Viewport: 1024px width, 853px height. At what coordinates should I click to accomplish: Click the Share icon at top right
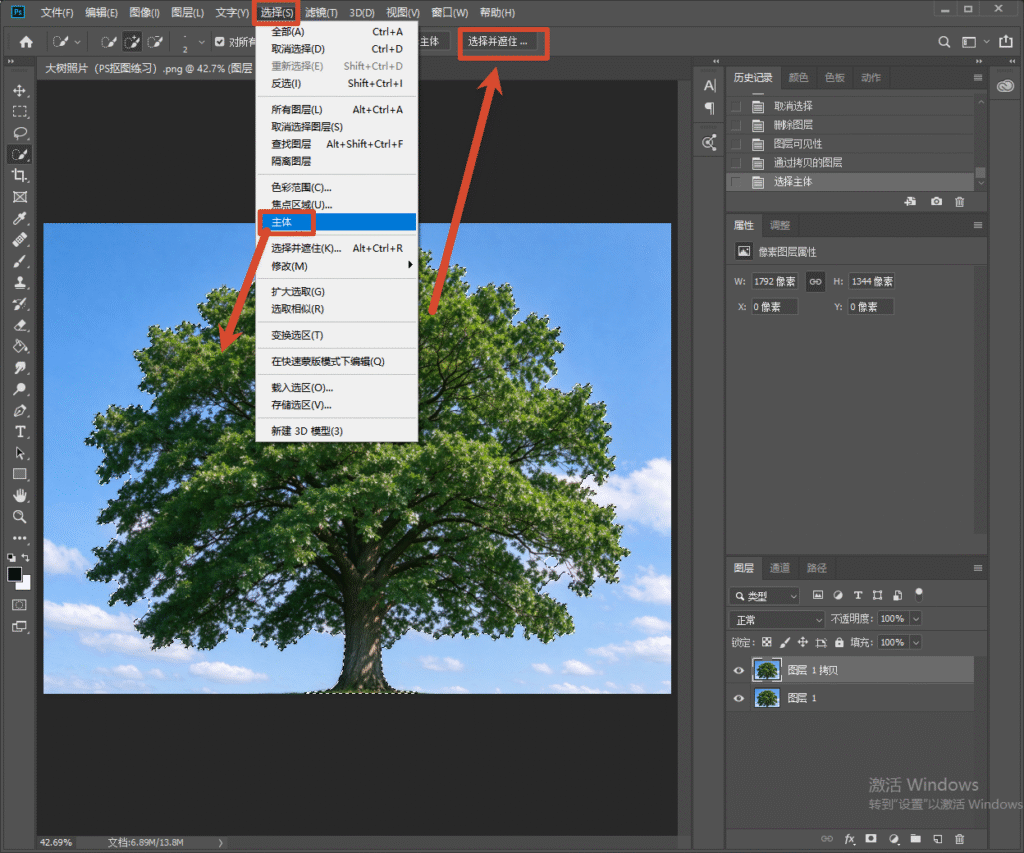click(1006, 42)
